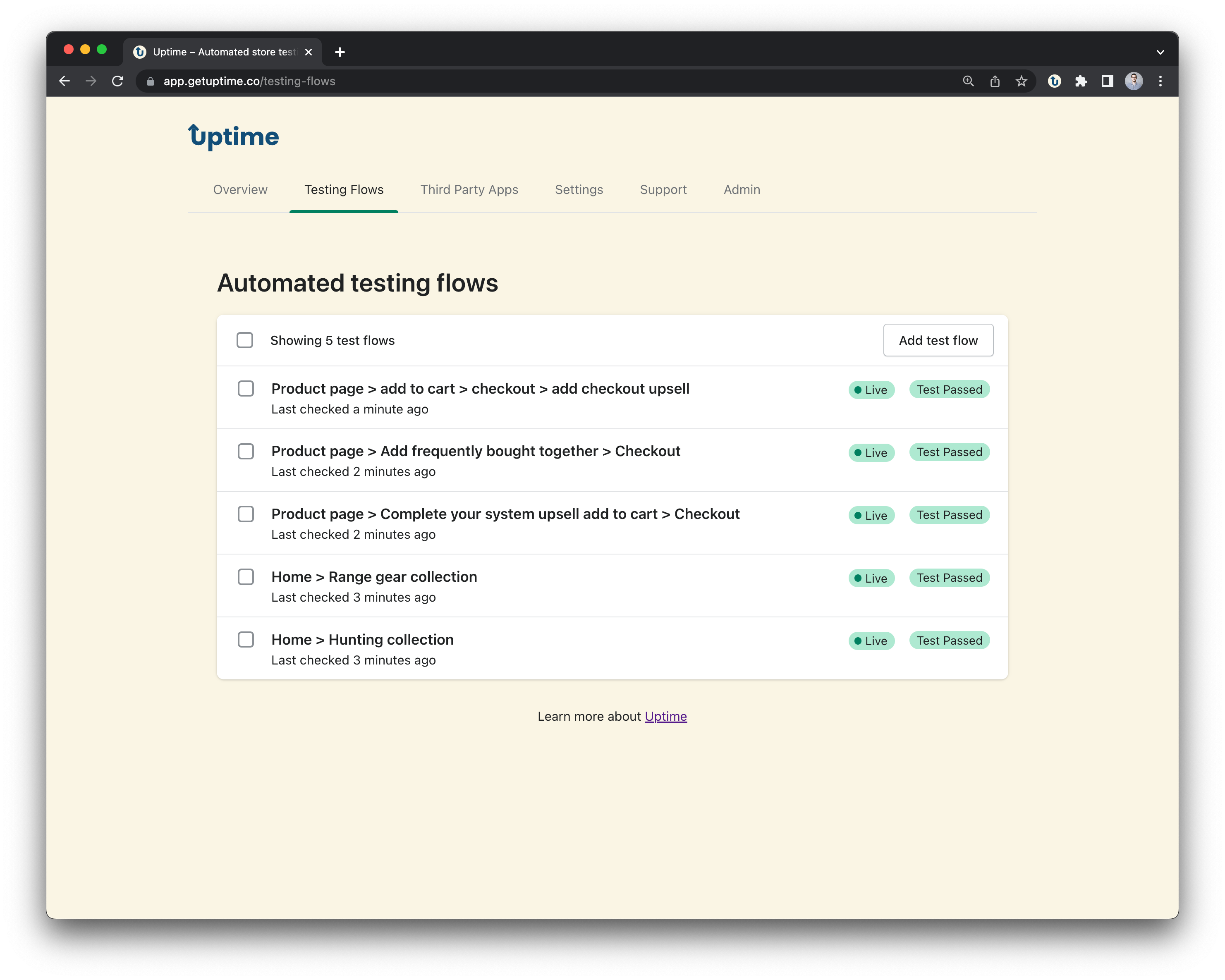Viewport: 1225px width, 980px height.
Task: Check the Complete your system upsell flow
Action: click(246, 514)
